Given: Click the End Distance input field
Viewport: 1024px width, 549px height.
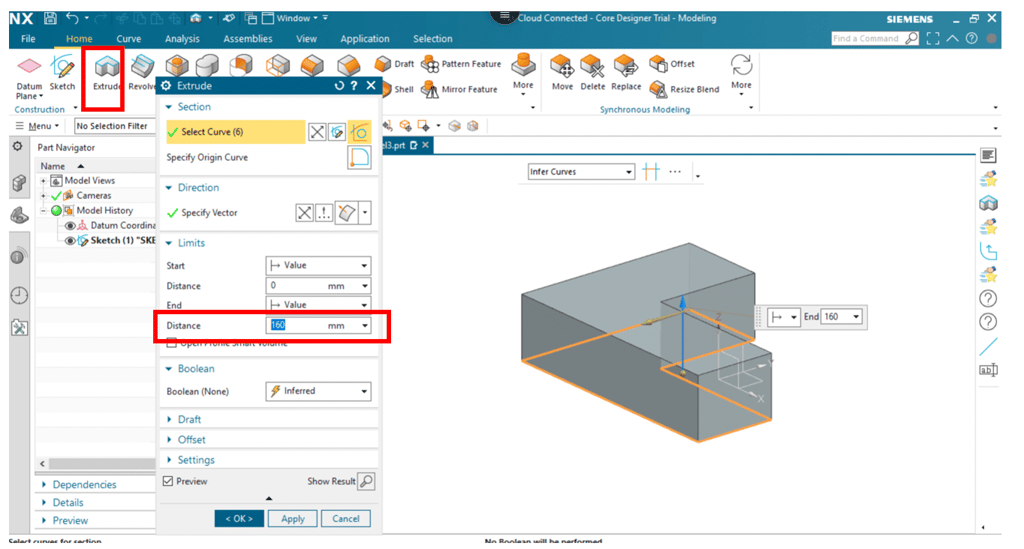Looking at the screenshot, I should 296,326.
